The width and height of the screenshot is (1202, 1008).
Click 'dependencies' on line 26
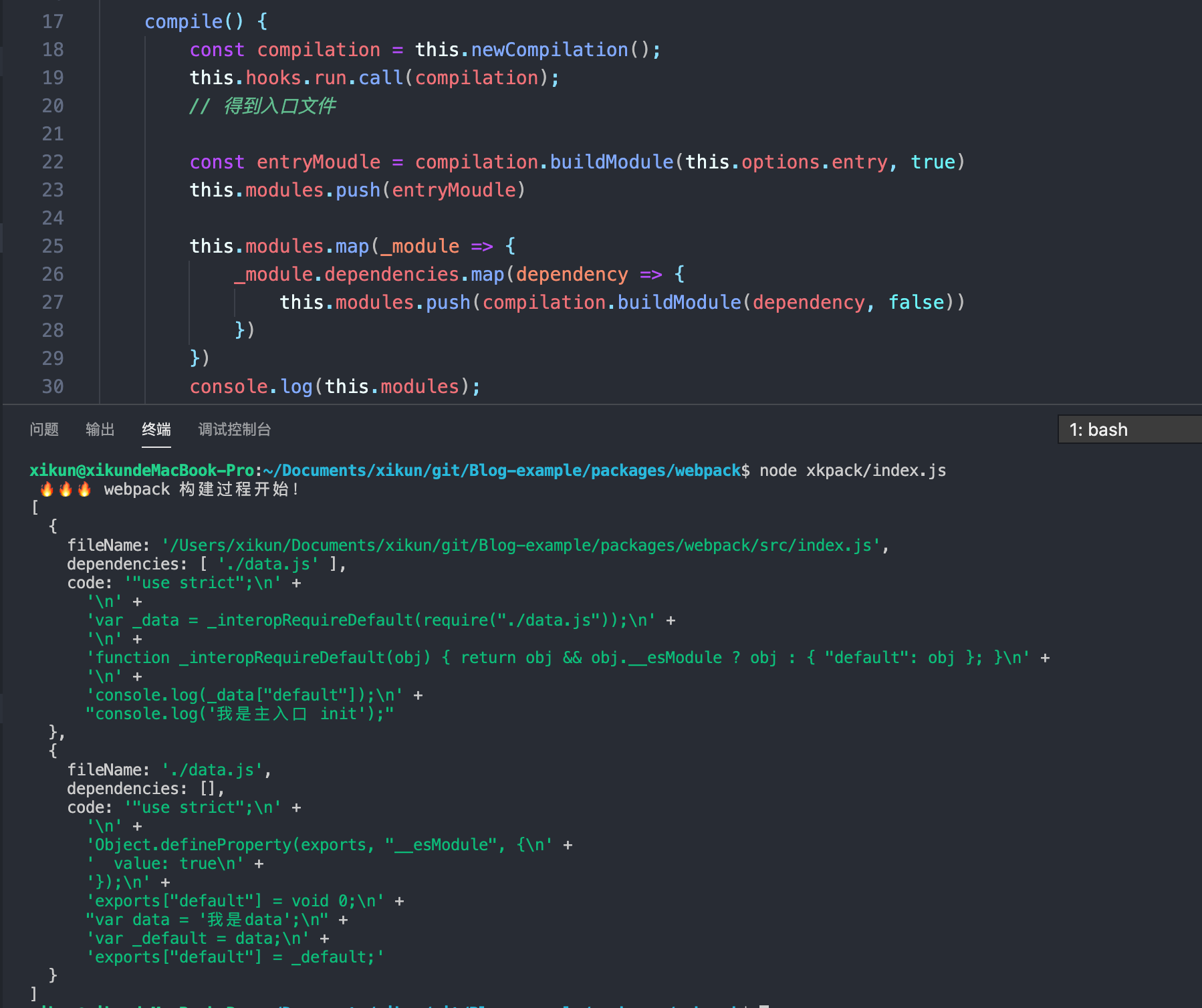point(392,274)
